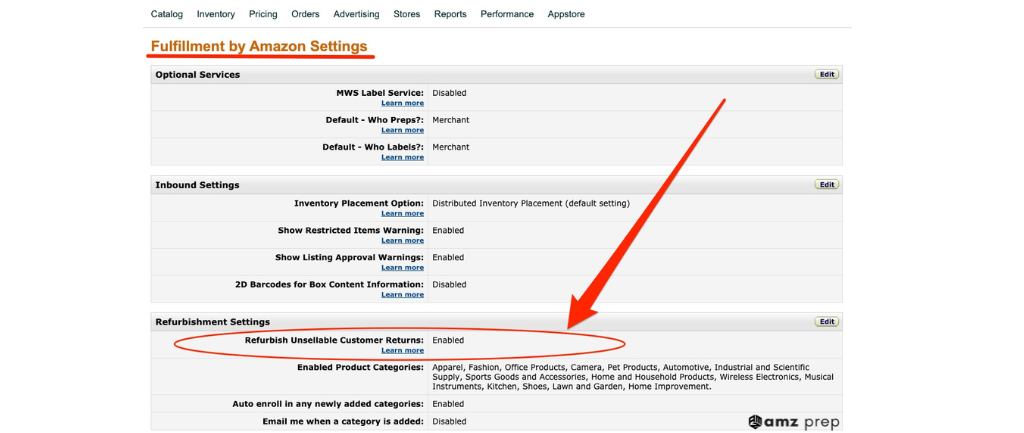Viewport: 1024px width, 433px height.
Task: Click the Merchant value for Who Preps
Action: 451,120
